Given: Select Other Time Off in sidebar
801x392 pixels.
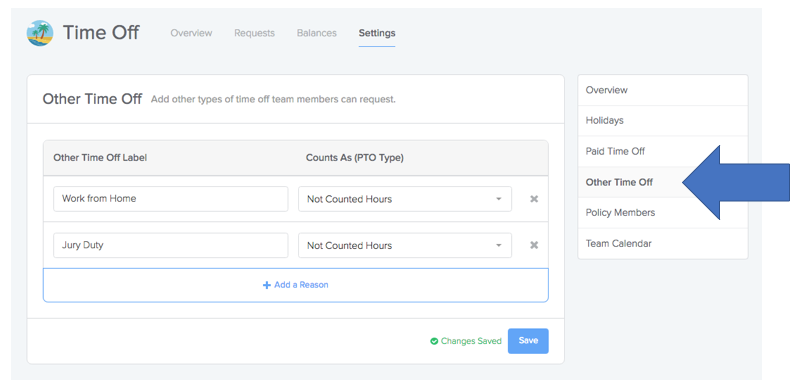Looking at the screenshot, I should [x=663, y=182].
